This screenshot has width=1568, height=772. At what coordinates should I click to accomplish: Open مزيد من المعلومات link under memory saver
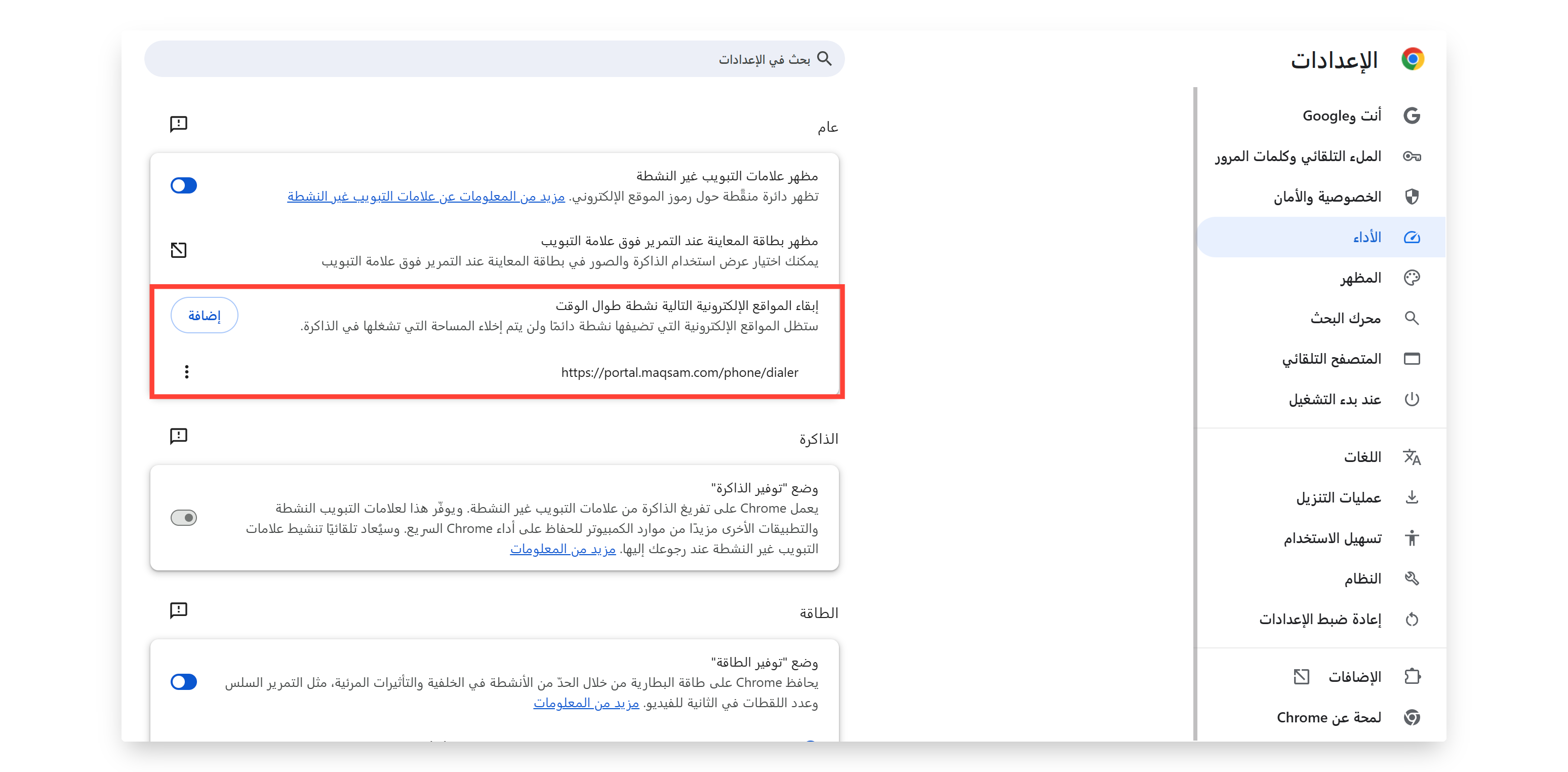click(x=562, y=549)
